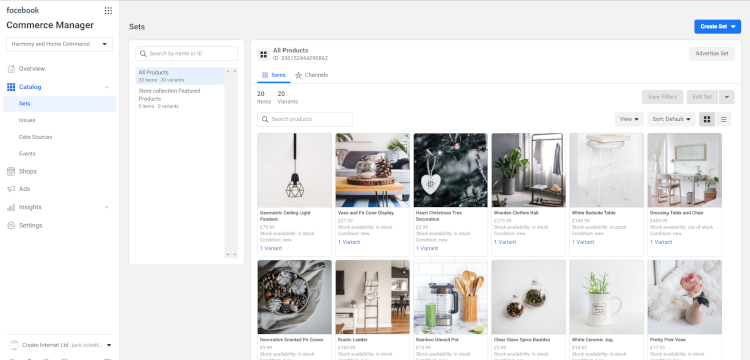Click 1 Variant link under White Bedside Table

click(x=583, y=242)
